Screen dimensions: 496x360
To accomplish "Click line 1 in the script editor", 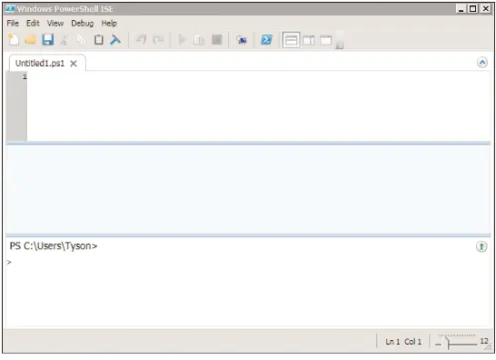I will coord(258,77).
